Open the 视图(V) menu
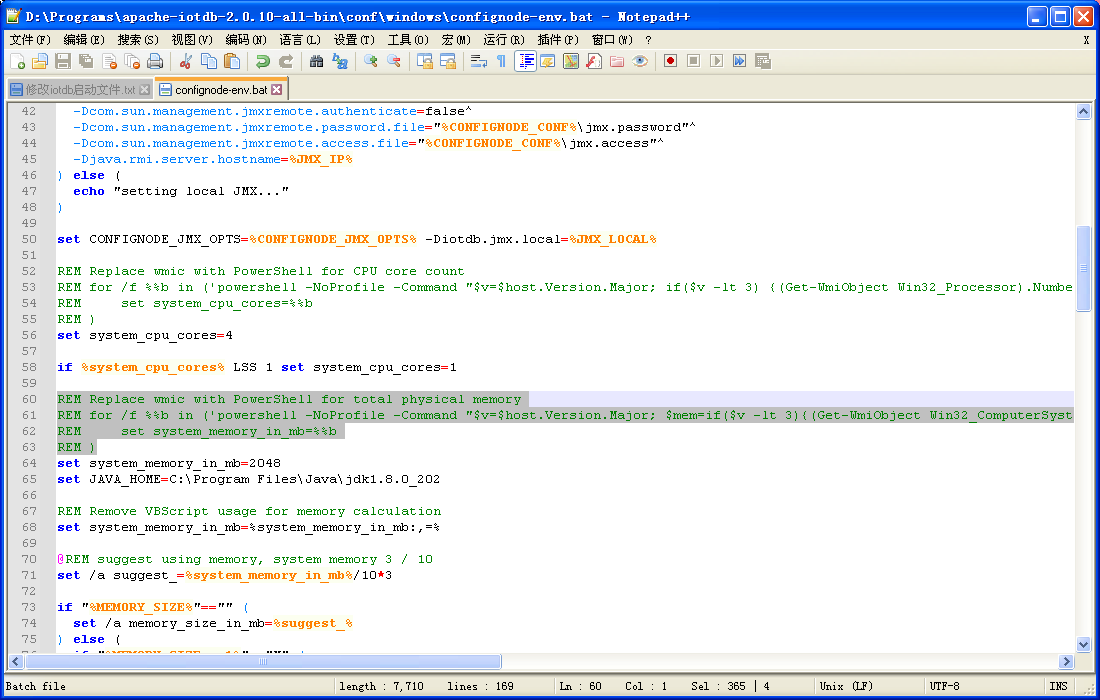Viewport: 1100px width, 700px height. click(192, 40)
